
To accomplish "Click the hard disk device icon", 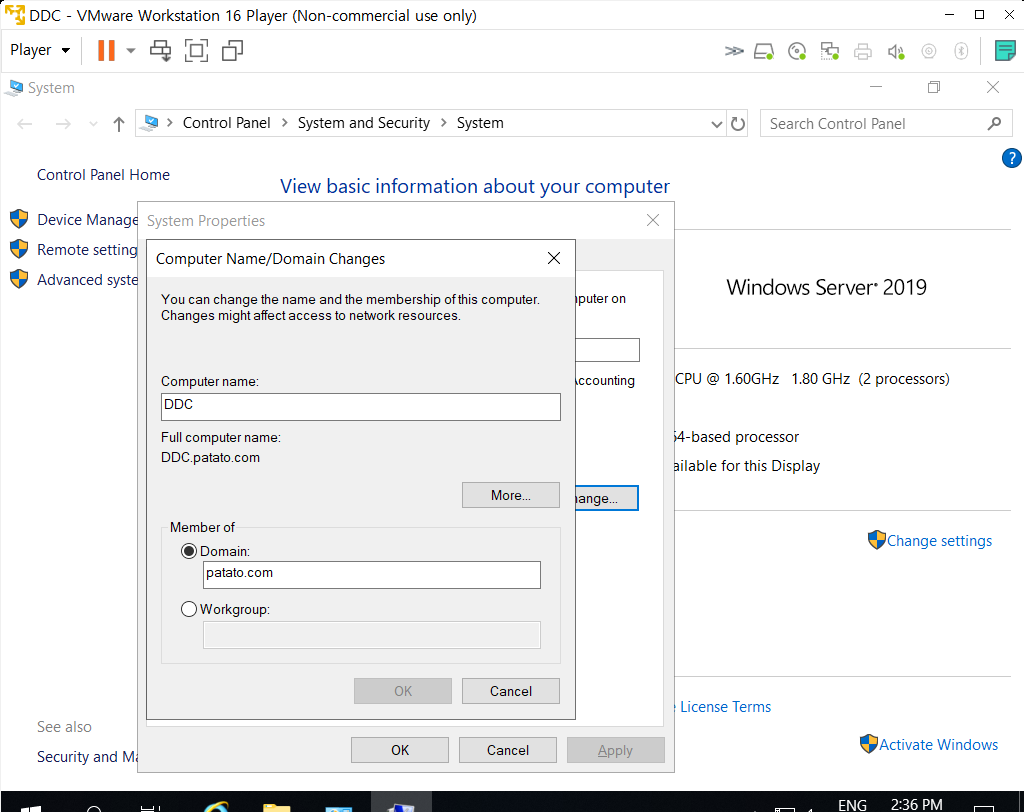I will point(764,51).
